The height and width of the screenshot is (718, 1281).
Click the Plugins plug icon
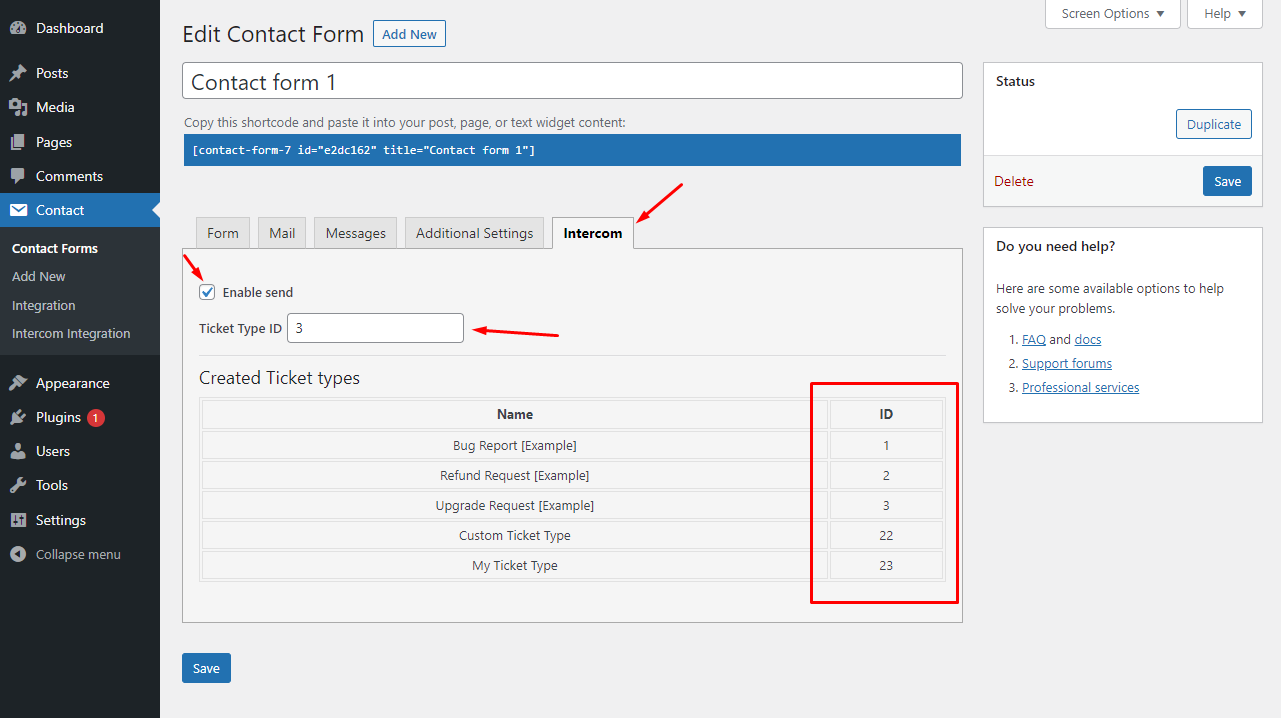(18, 417)
